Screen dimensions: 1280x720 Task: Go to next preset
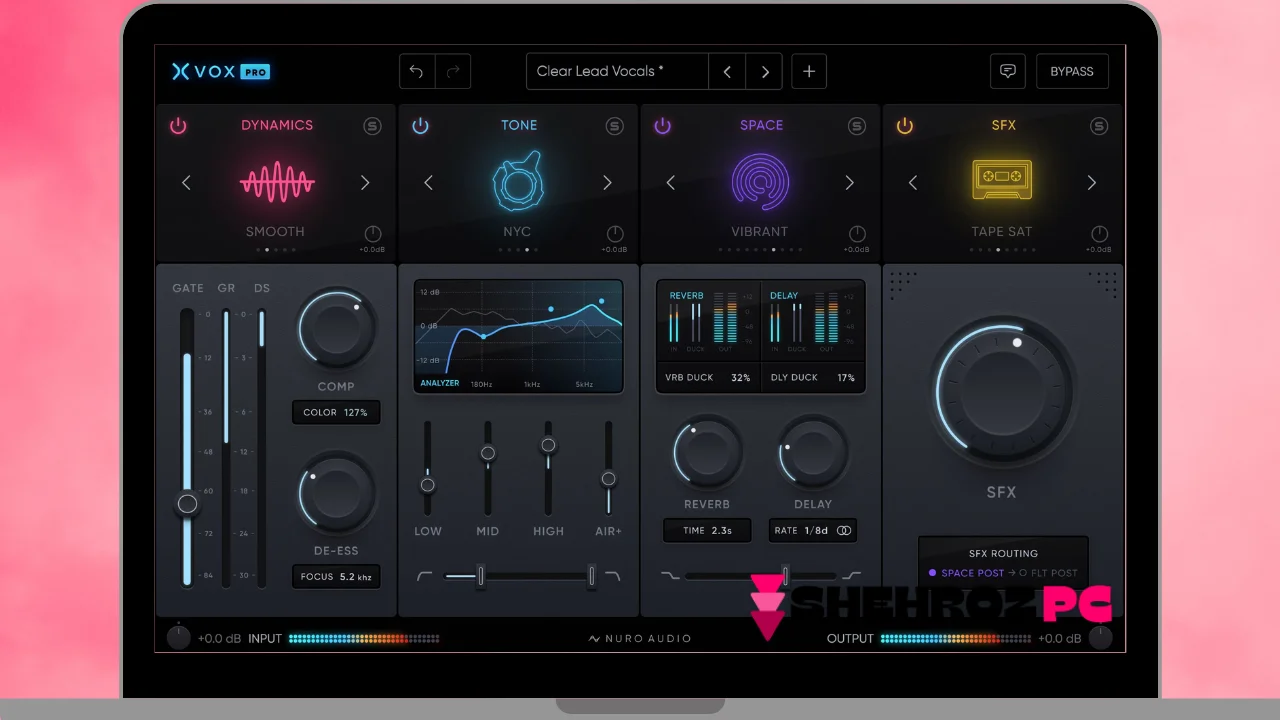(765, 71)
